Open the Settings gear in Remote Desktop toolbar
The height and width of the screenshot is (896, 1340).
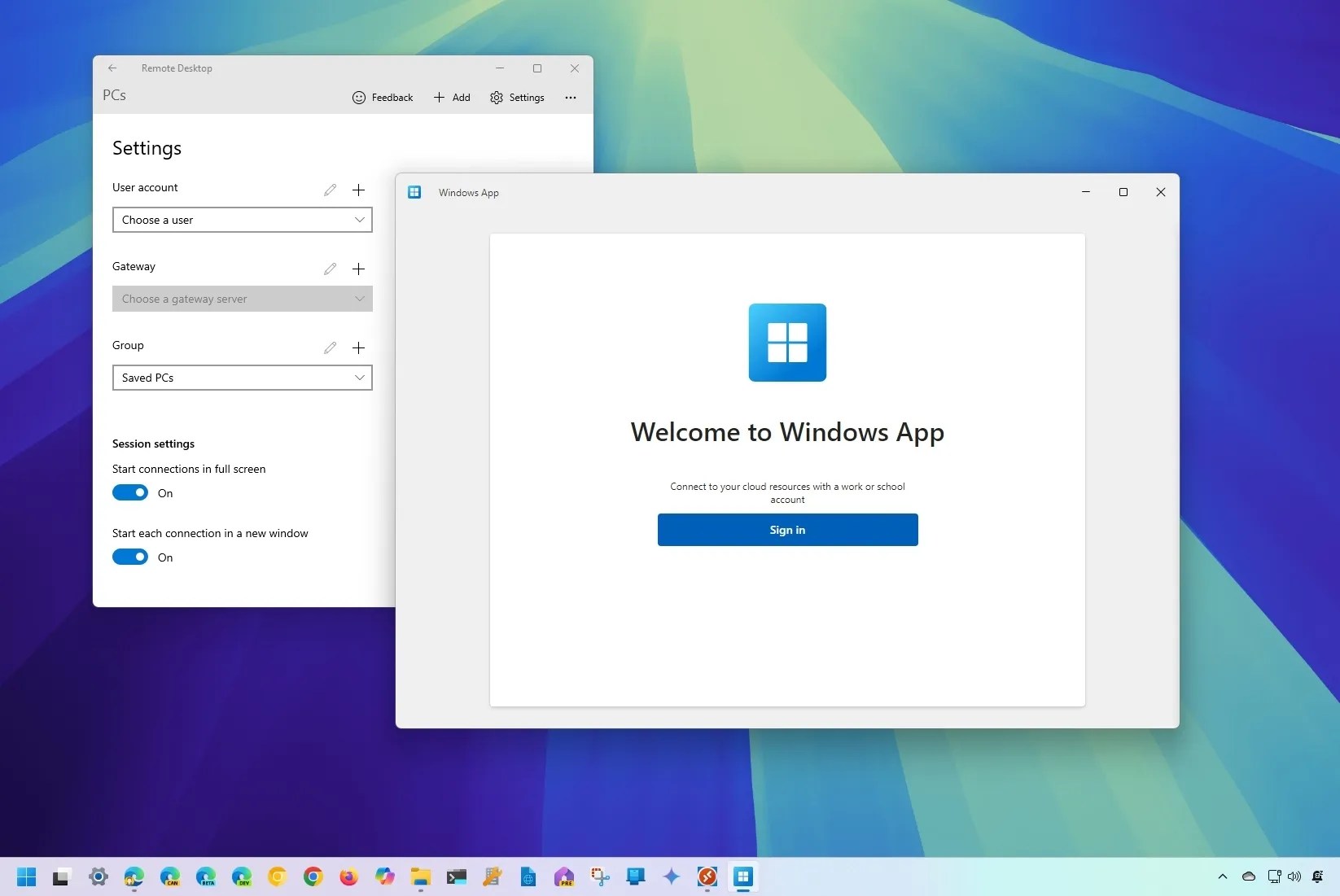pyautogui.click(x=497, y=98)
